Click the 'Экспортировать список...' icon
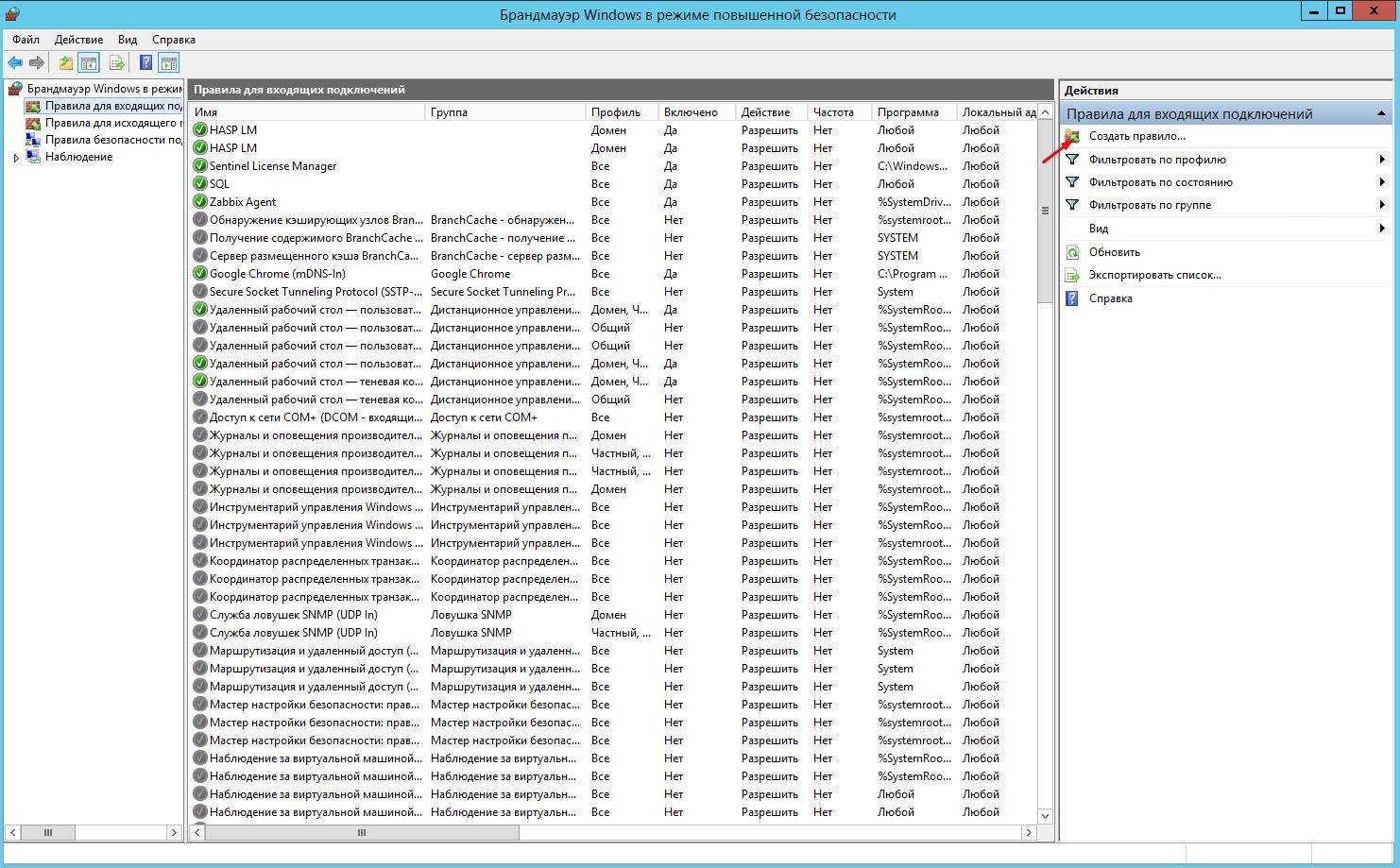The image size is (1400, 868). click(x=1072, y=275)
